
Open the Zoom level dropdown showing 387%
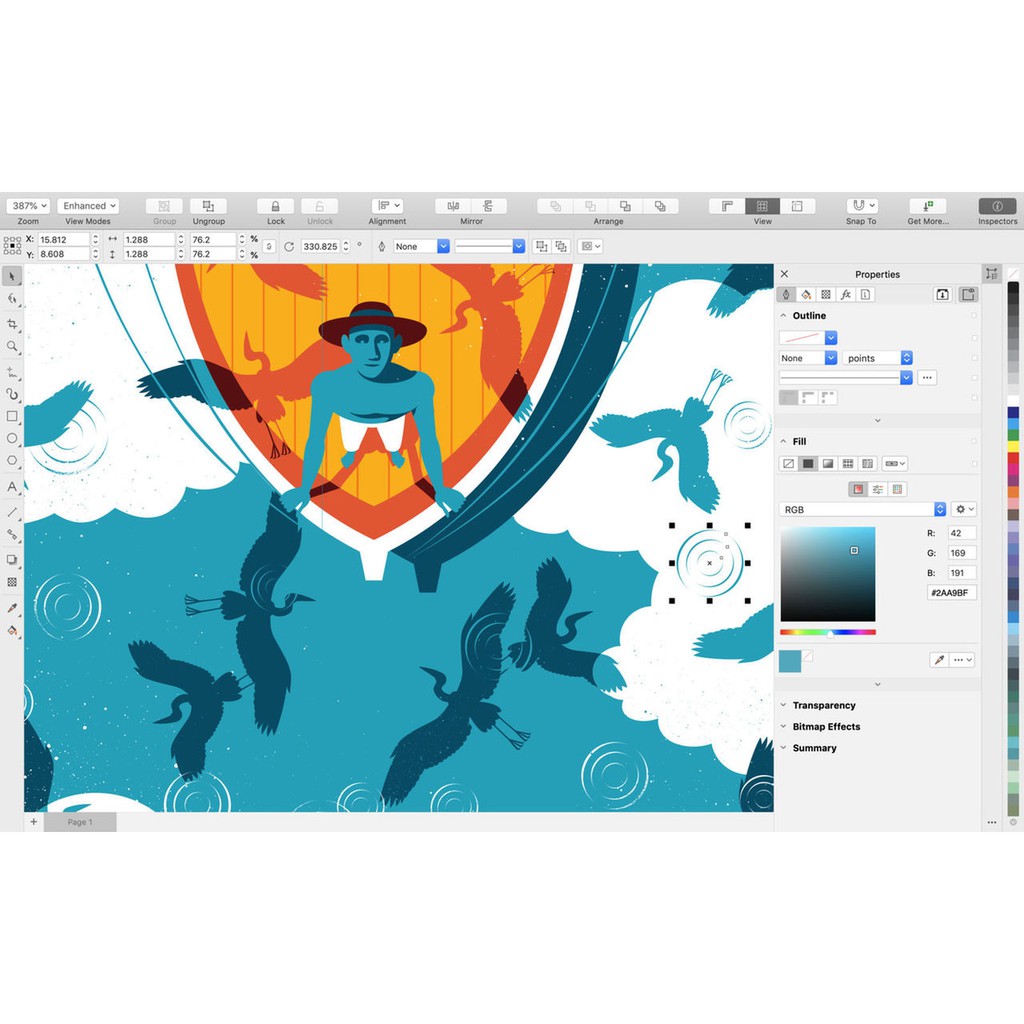coord(28,206)
